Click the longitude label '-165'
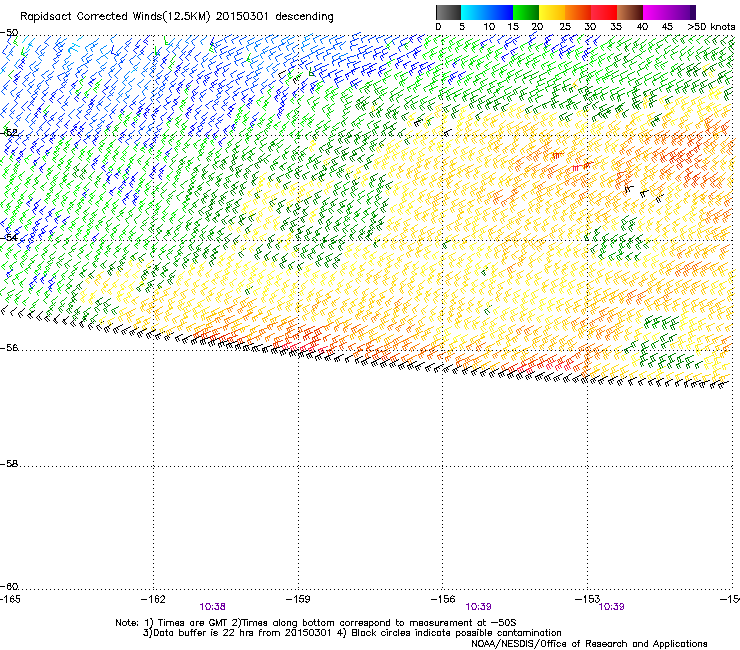The height and width of the screenshot is (650, 740). point(10,599)
